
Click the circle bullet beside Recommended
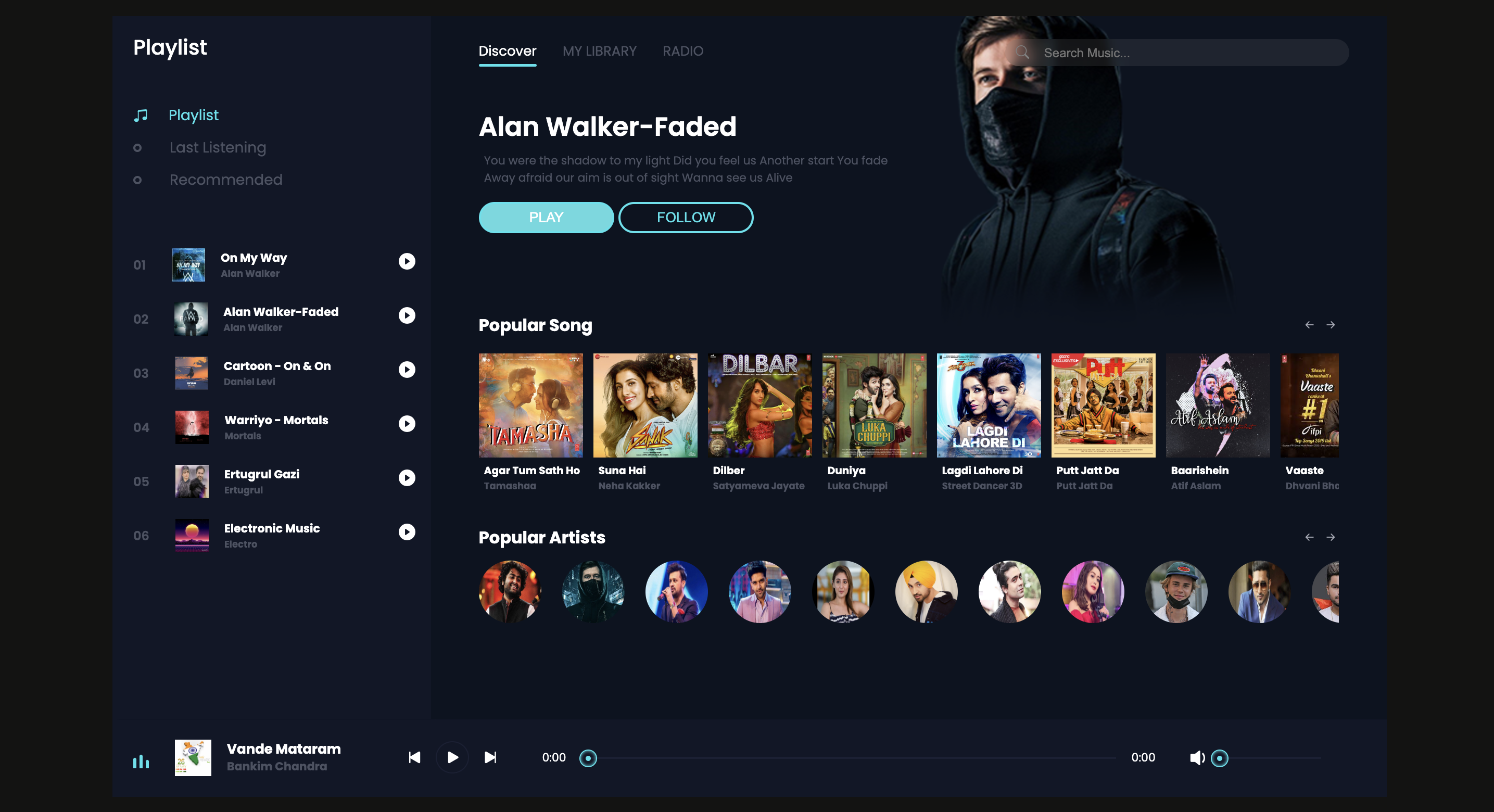coord(137,180)
